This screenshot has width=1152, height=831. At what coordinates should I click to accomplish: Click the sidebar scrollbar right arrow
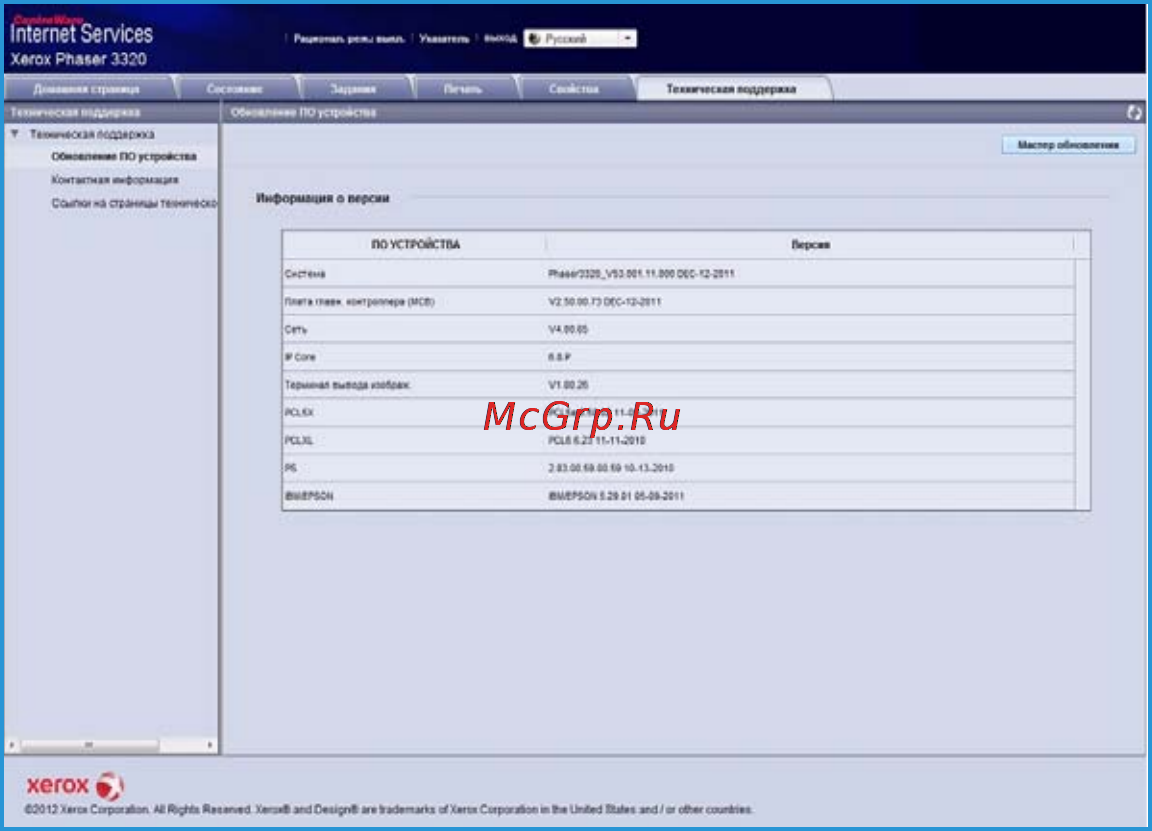tap(210, 745)
